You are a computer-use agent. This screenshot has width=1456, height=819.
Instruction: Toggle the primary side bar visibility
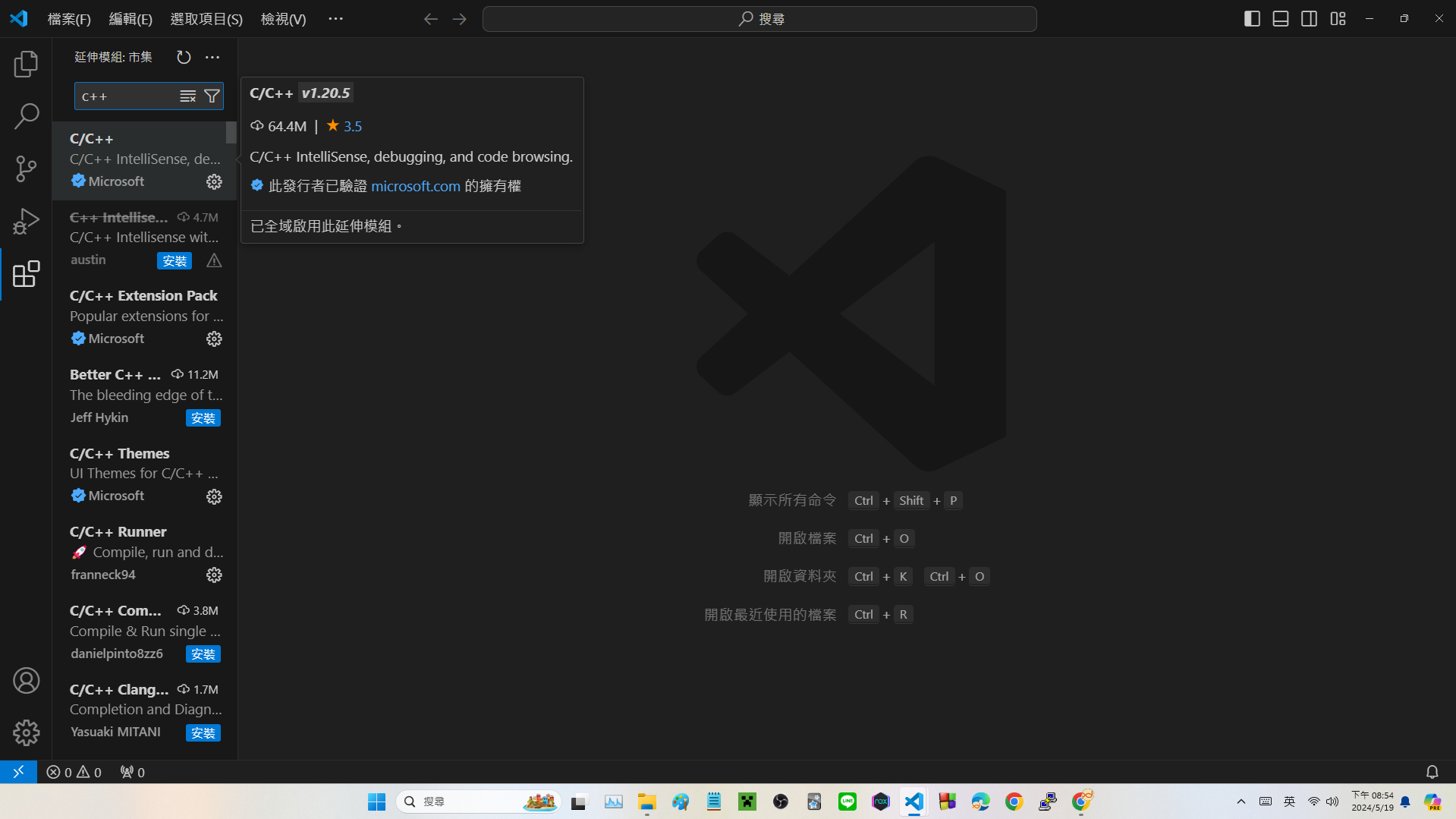(1252, 19)
